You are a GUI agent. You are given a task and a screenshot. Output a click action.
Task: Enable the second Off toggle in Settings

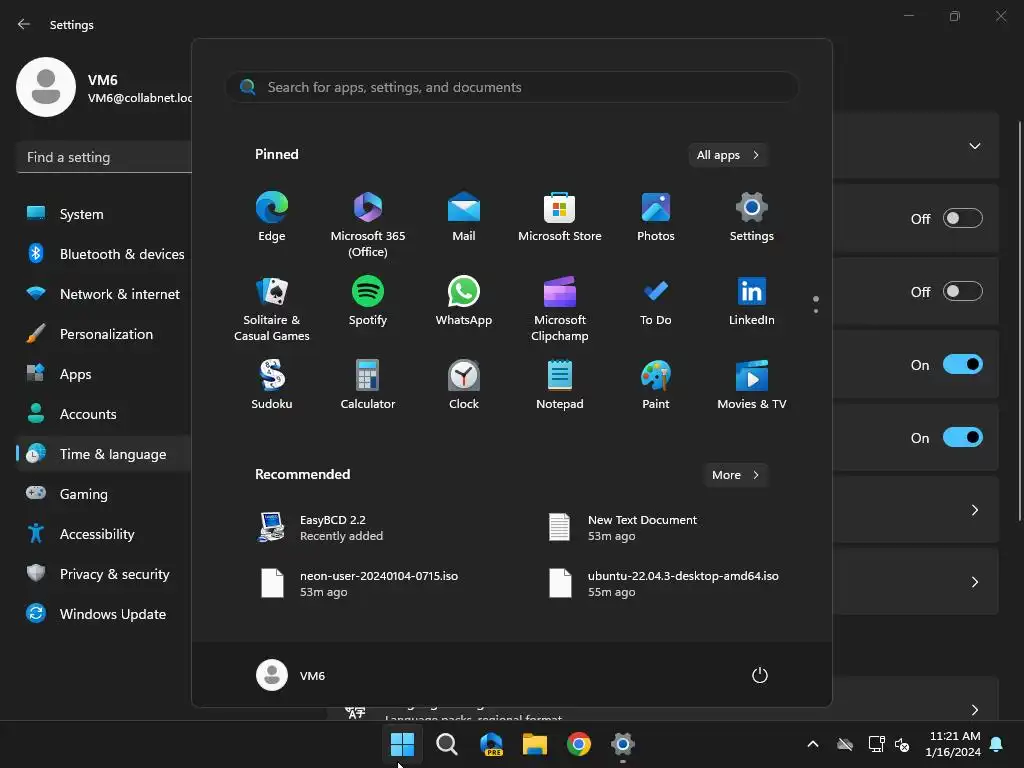point(963,291)
